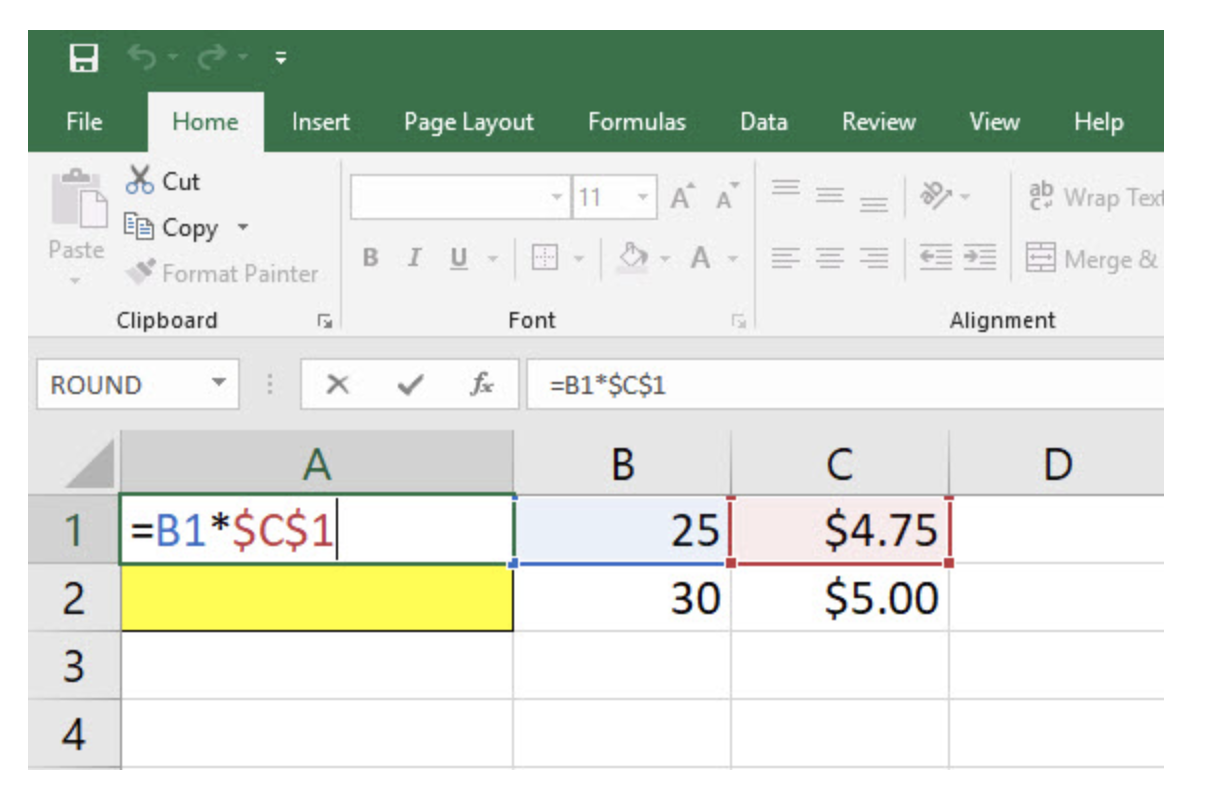
Task: Switch to the Insert tab
Action: 320,122
